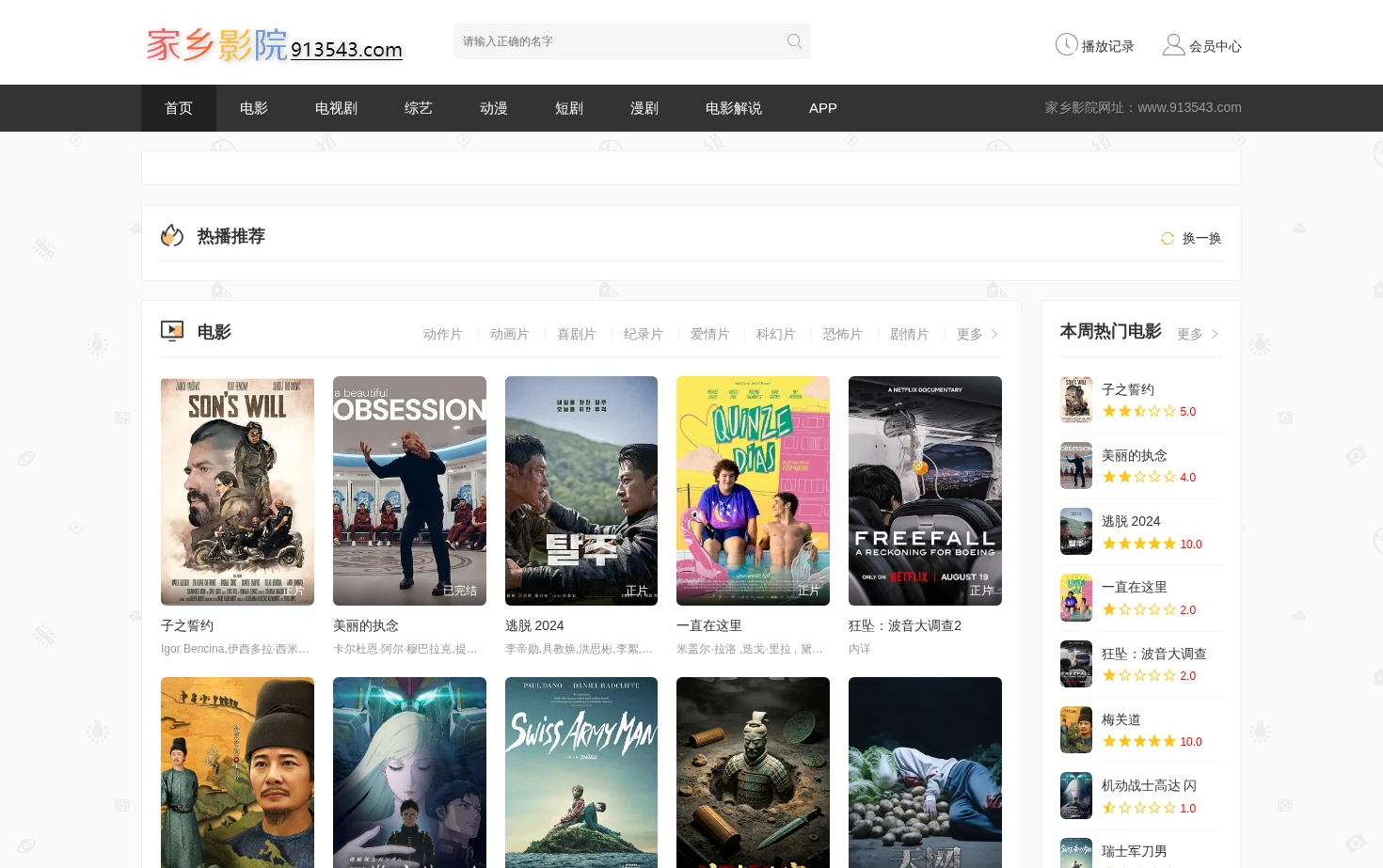
Task: Open 电视剧 nav item
Action: [x=336, y=108]
